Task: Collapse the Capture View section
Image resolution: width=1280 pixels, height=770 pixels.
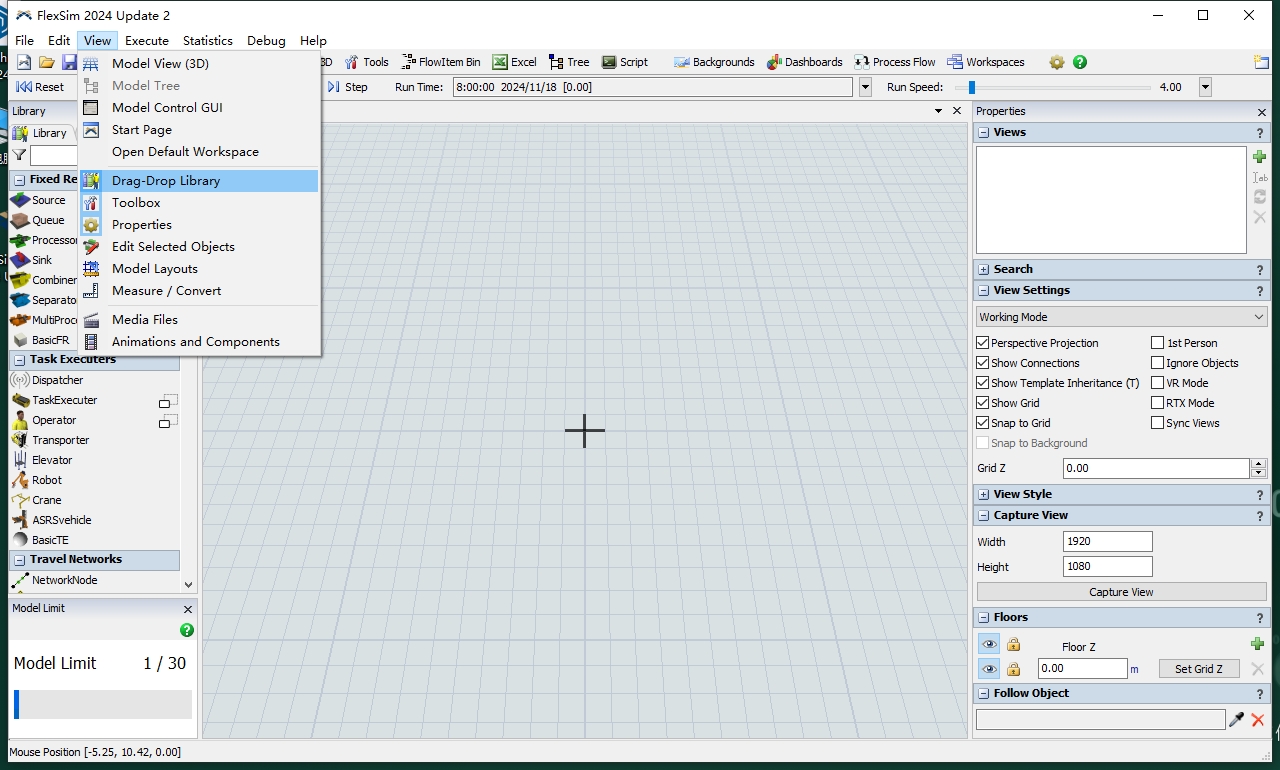Action: [x=984, y=515]
